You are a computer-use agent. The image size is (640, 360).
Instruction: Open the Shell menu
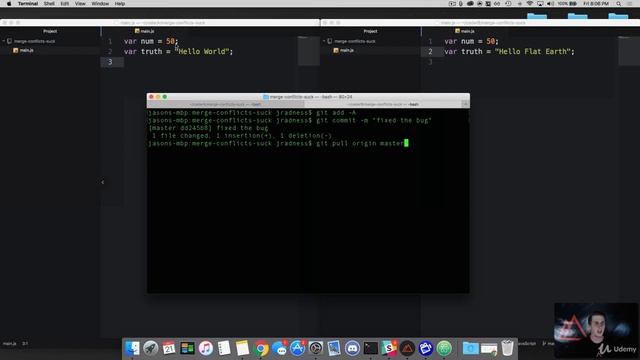point(49,4)
